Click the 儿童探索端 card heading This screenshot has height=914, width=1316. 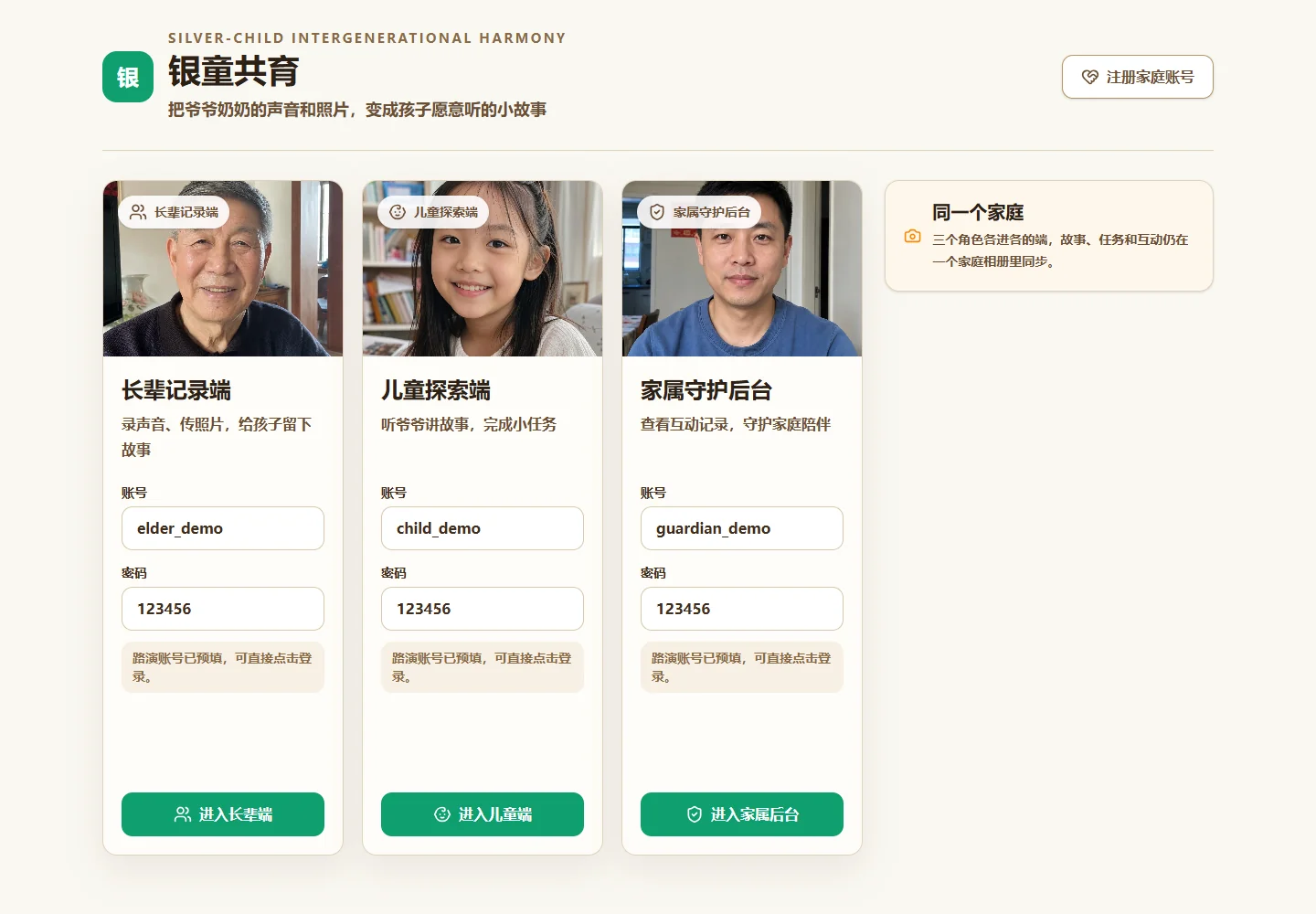coord(436,390)
